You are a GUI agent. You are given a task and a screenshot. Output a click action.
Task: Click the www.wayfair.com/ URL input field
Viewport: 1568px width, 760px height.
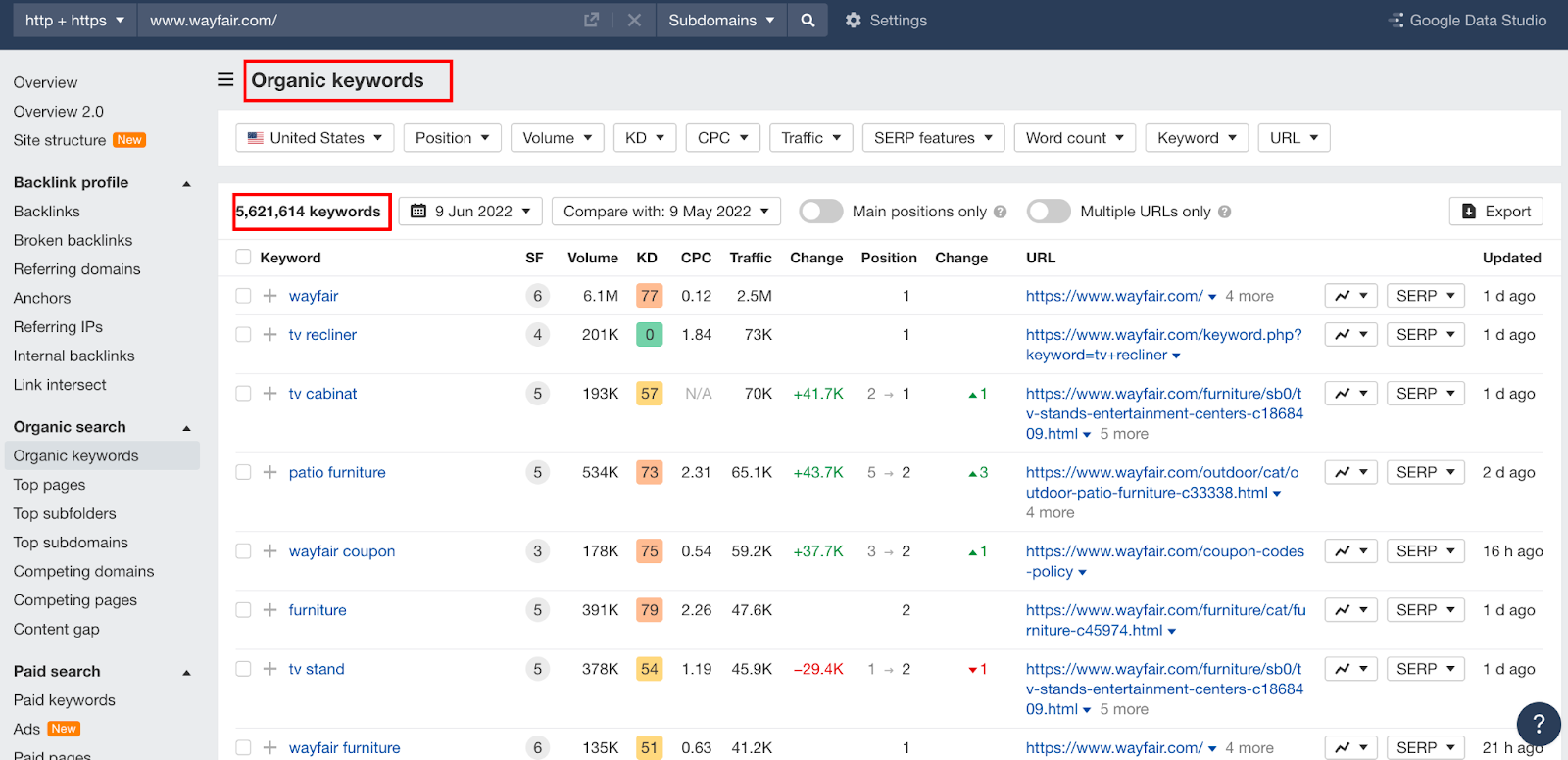coord(360,21)
